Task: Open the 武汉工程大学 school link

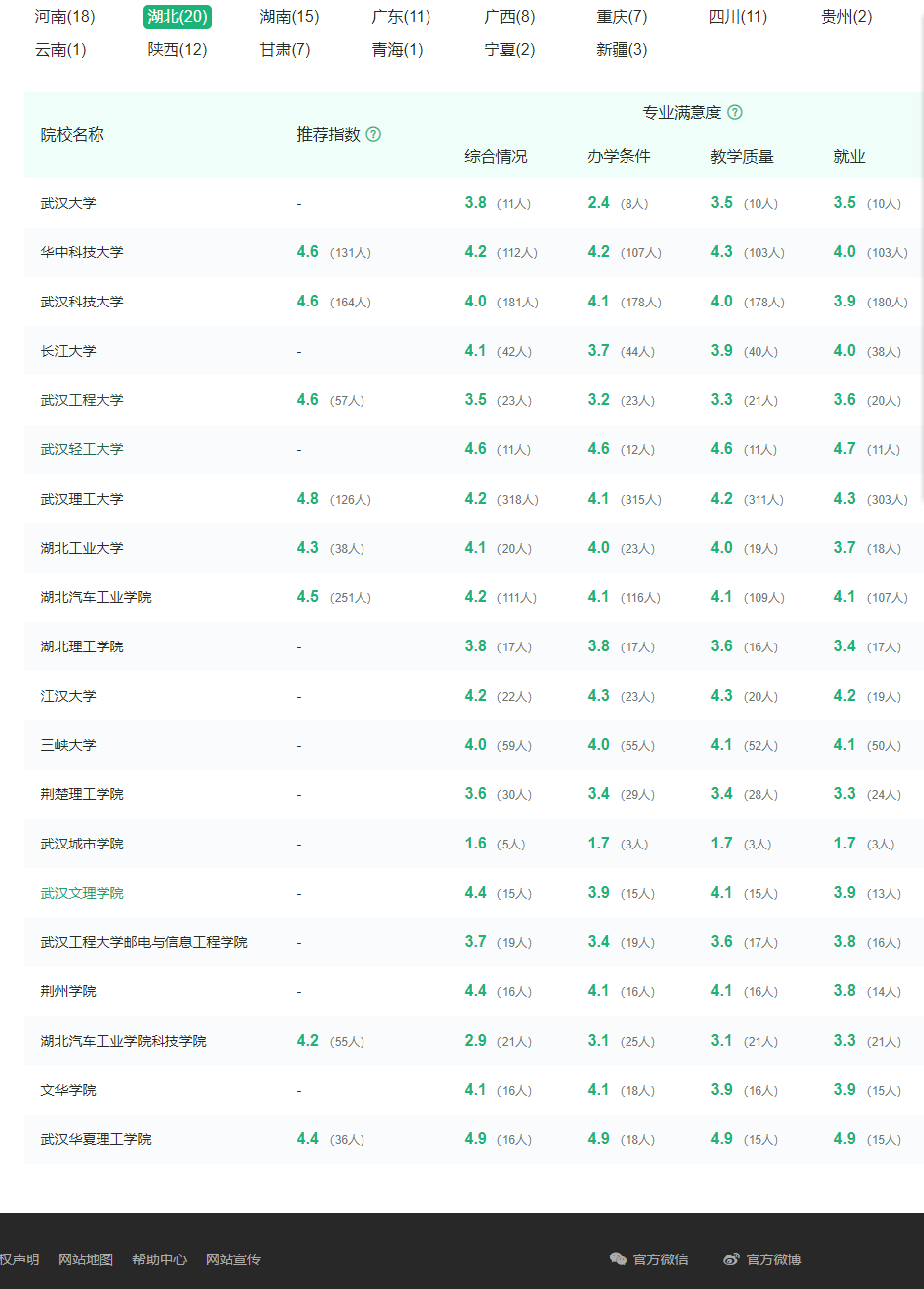Action: tap(83, 400)
